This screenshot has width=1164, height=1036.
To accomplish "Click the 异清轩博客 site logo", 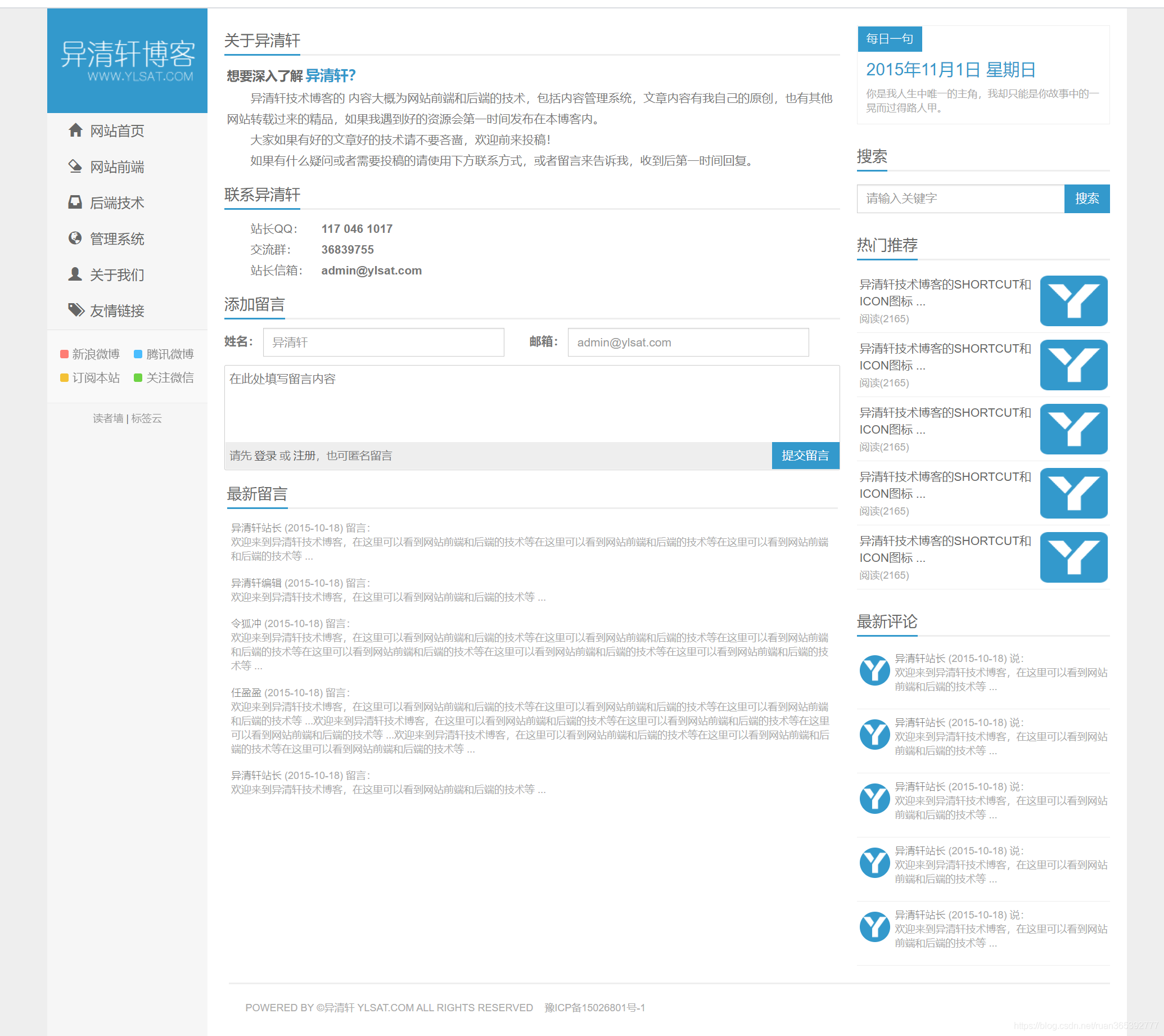I will [127, 60].
